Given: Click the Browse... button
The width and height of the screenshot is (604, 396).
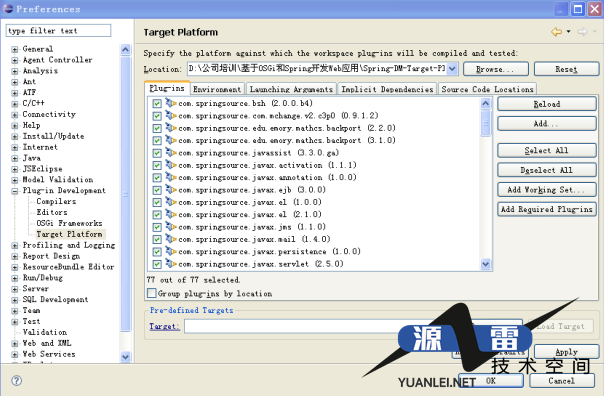Looking at the screenshot, I should [496, 69].
